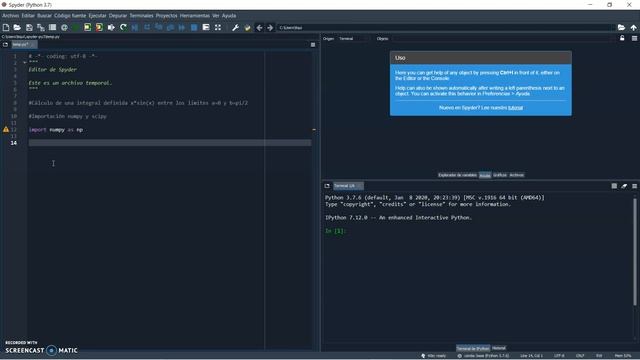The image size is (640, 360).
Task: Click the symbol finder @ icon
Action: tap(64, 27)
